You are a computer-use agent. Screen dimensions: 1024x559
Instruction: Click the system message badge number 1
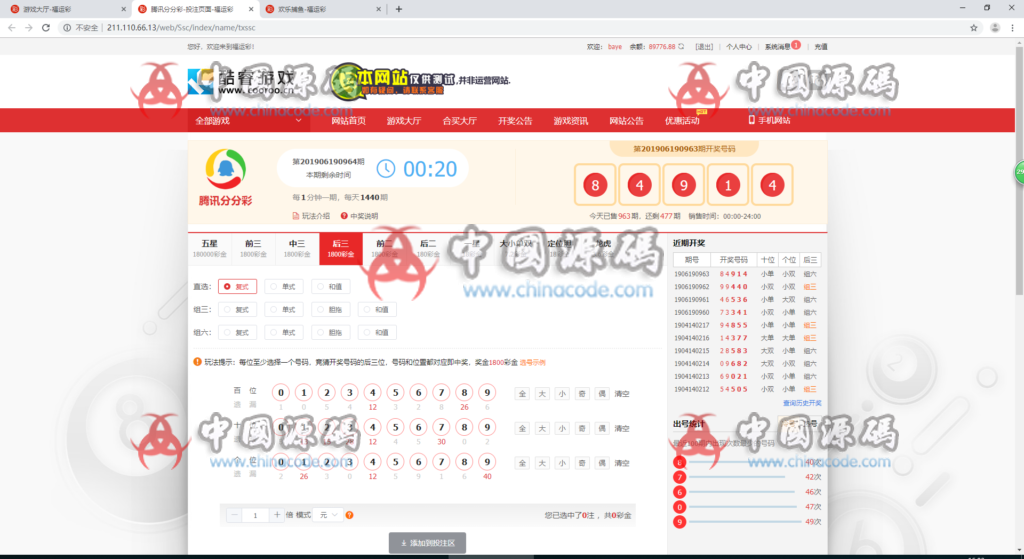click(796, 45)
